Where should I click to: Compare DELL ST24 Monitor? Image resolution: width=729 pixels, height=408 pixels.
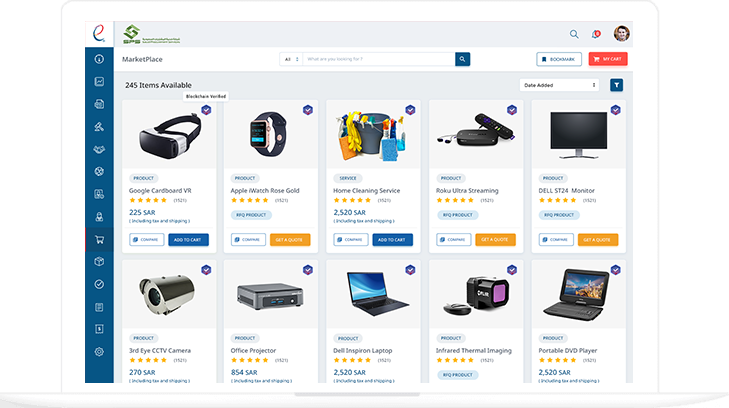[x=556, y=240]
